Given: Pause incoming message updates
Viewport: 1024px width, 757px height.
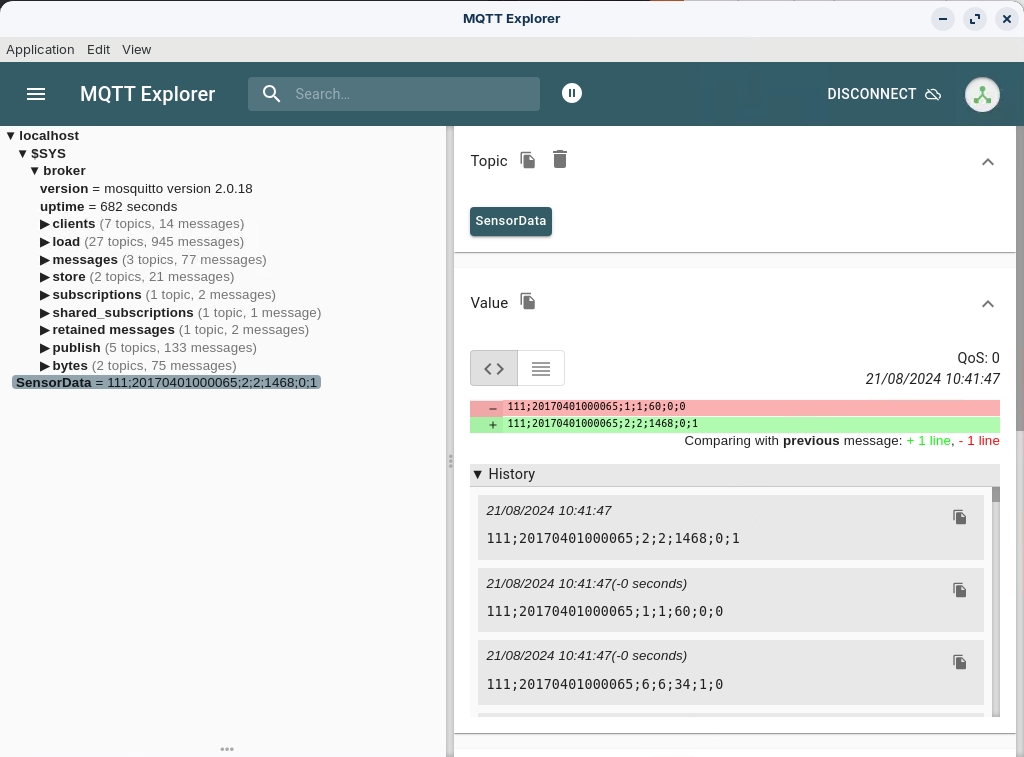Looking at the screenshot, I should click(x=572, y=93).
